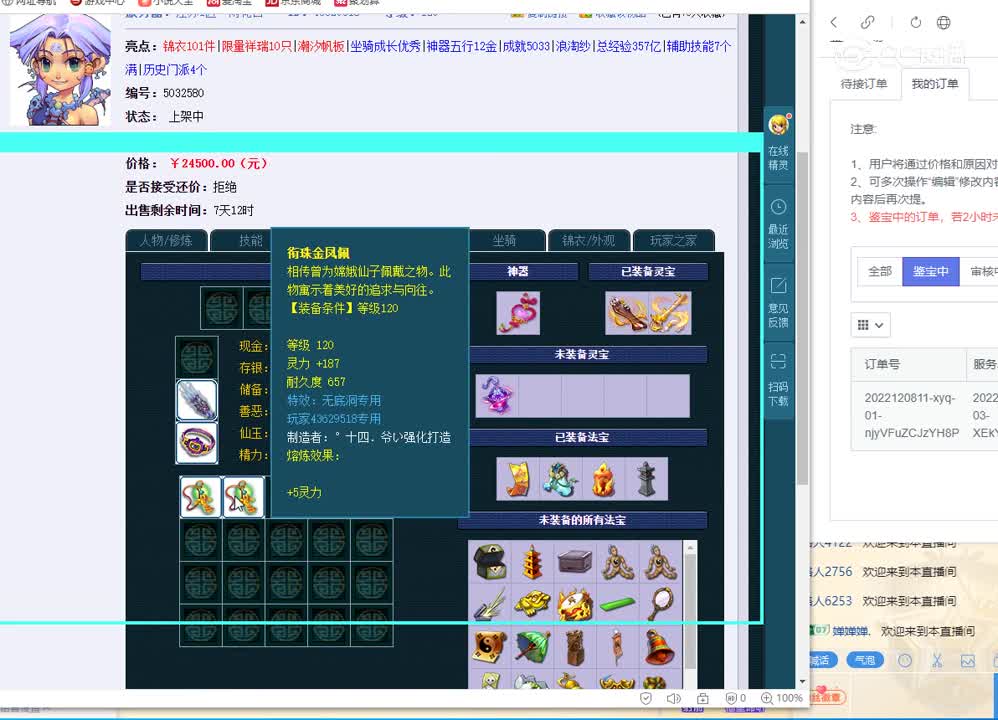998x720 pixels.
Task: Click the back arrow in order panel
Action: (x=834, y=22)
